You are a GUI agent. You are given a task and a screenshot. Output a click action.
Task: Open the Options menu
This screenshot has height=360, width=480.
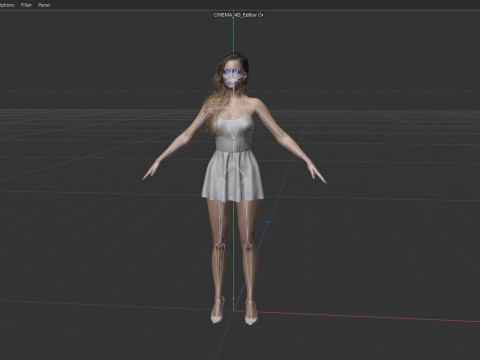coord(7,5)
